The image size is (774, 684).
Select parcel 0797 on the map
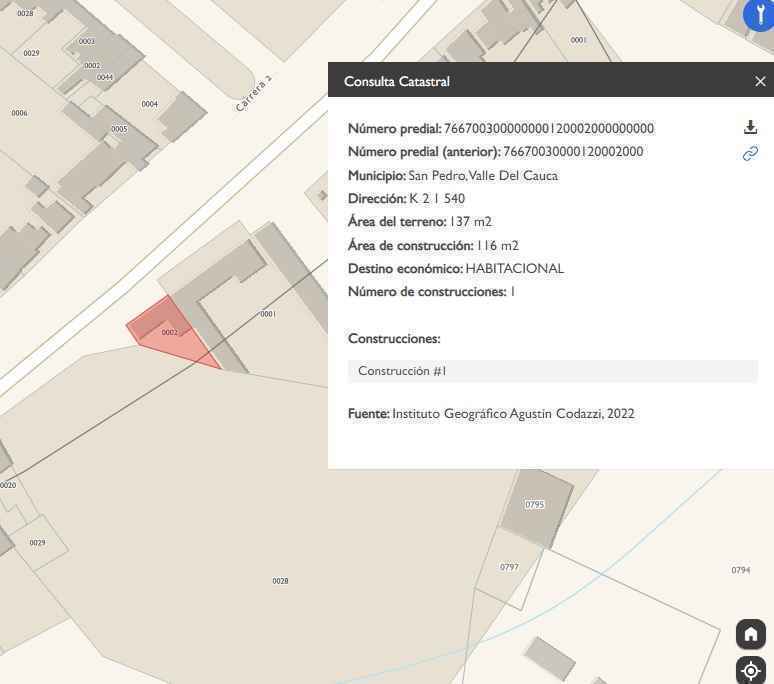(509, 567)
